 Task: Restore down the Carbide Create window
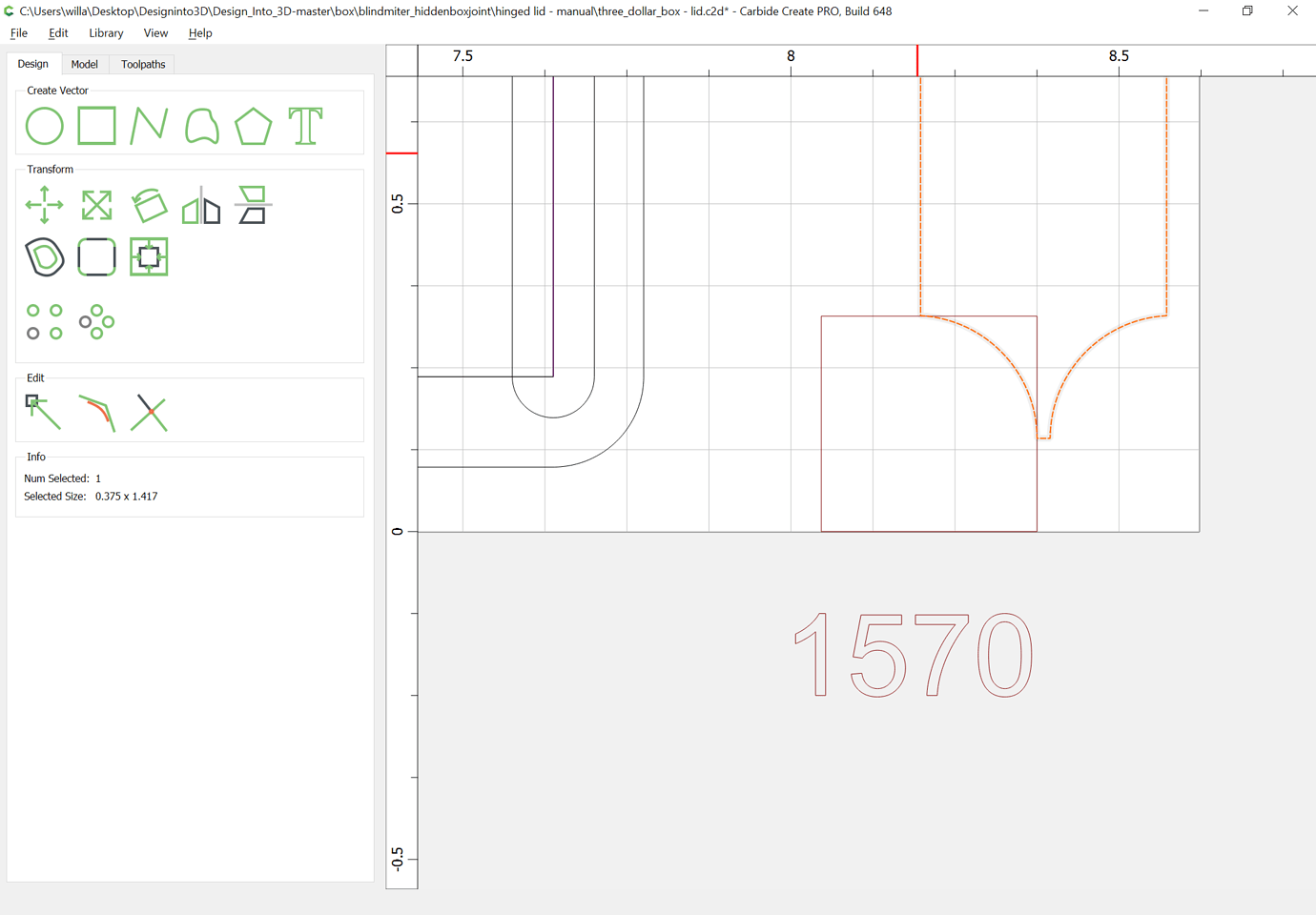(1247, 11)
